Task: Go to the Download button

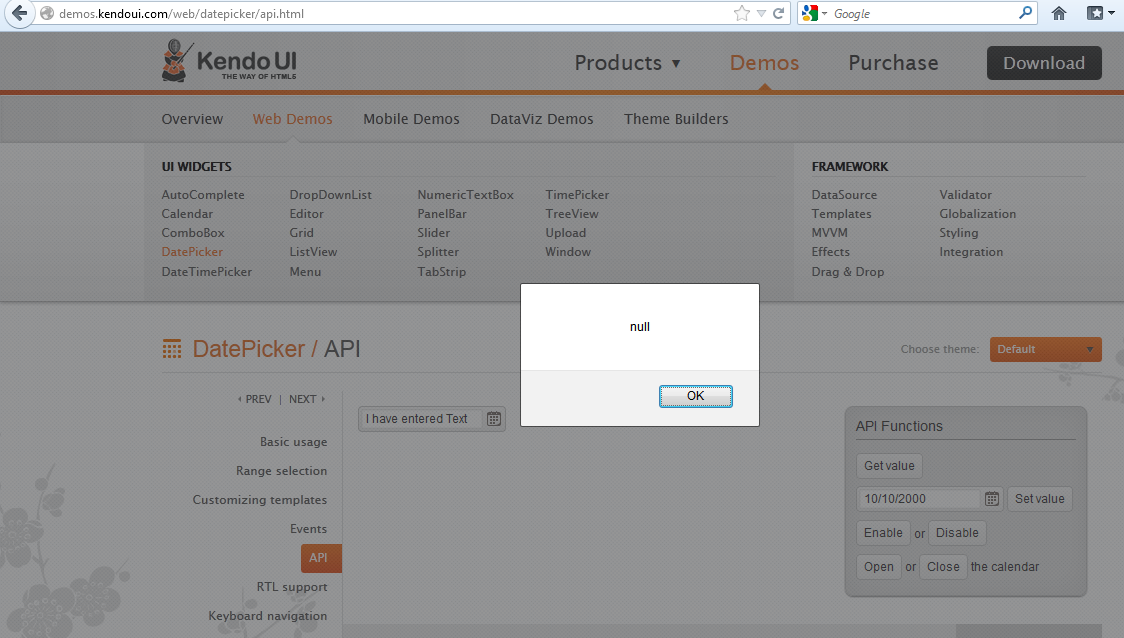Action: 1044,63
